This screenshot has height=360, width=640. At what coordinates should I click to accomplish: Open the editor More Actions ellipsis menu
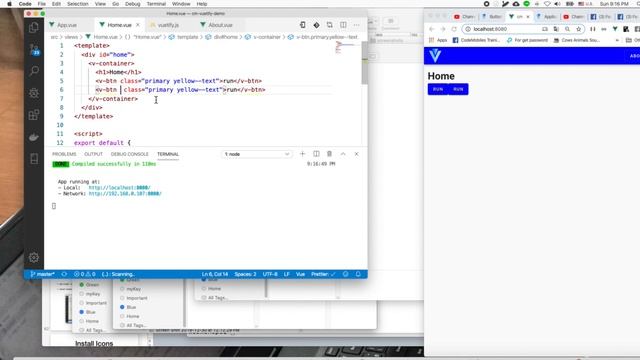pos(356,25)
